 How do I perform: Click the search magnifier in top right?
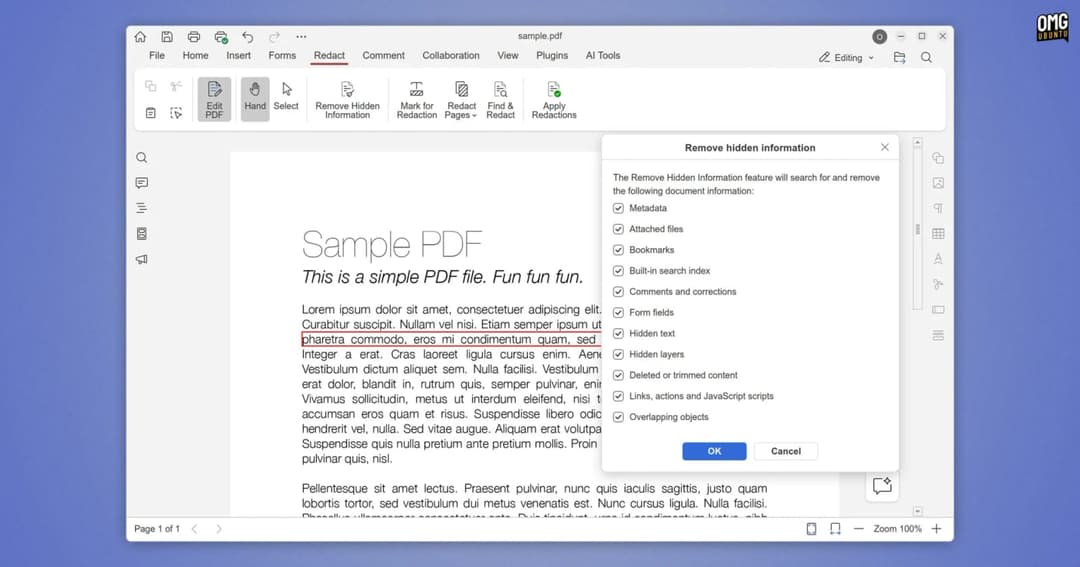pos(926,58)
